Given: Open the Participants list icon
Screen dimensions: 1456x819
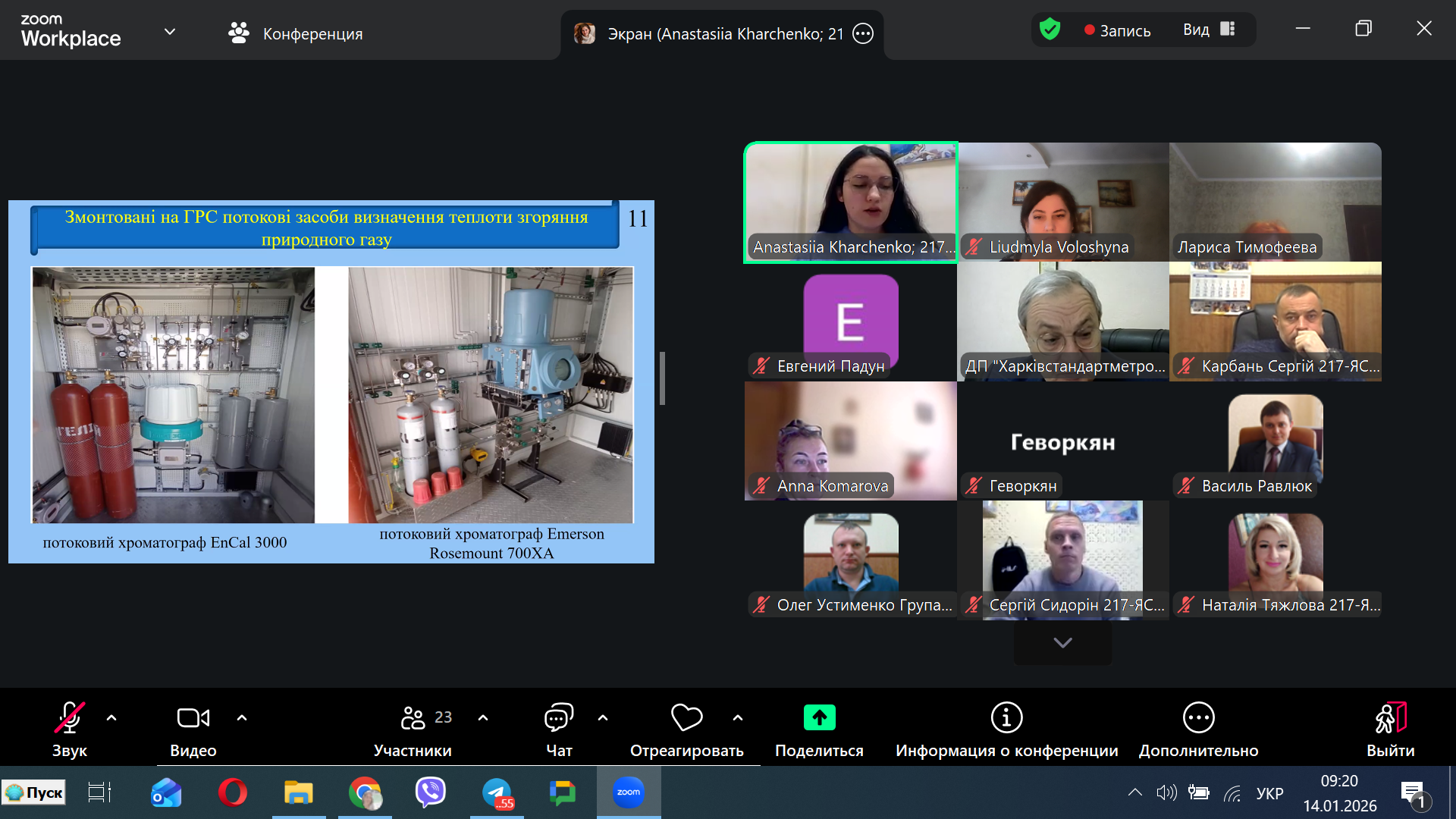Looking at the screenshot, I should pyautogui.click(x=413, y=718).
